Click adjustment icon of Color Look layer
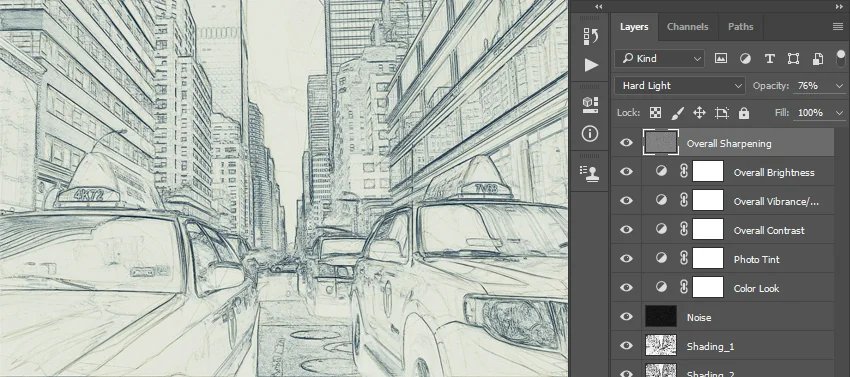 click(661, 287)
